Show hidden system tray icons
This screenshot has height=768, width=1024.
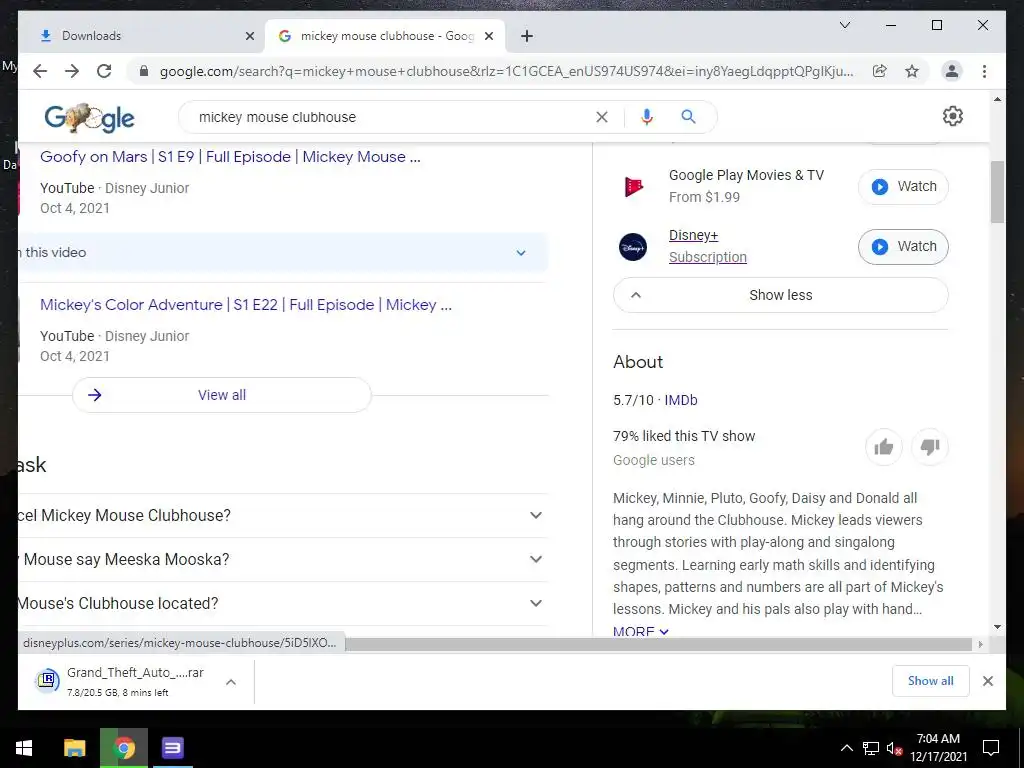846,748
